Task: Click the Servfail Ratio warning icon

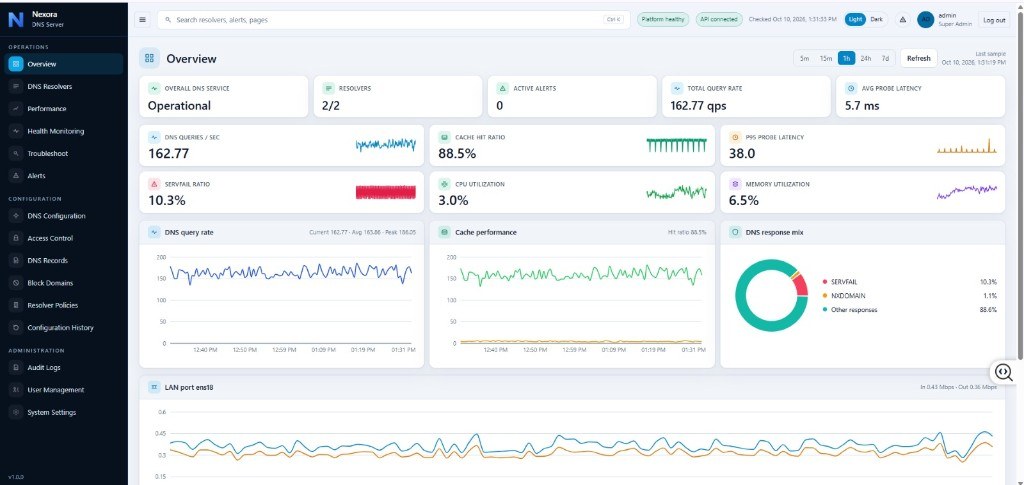Action: (x=154, y=184)
